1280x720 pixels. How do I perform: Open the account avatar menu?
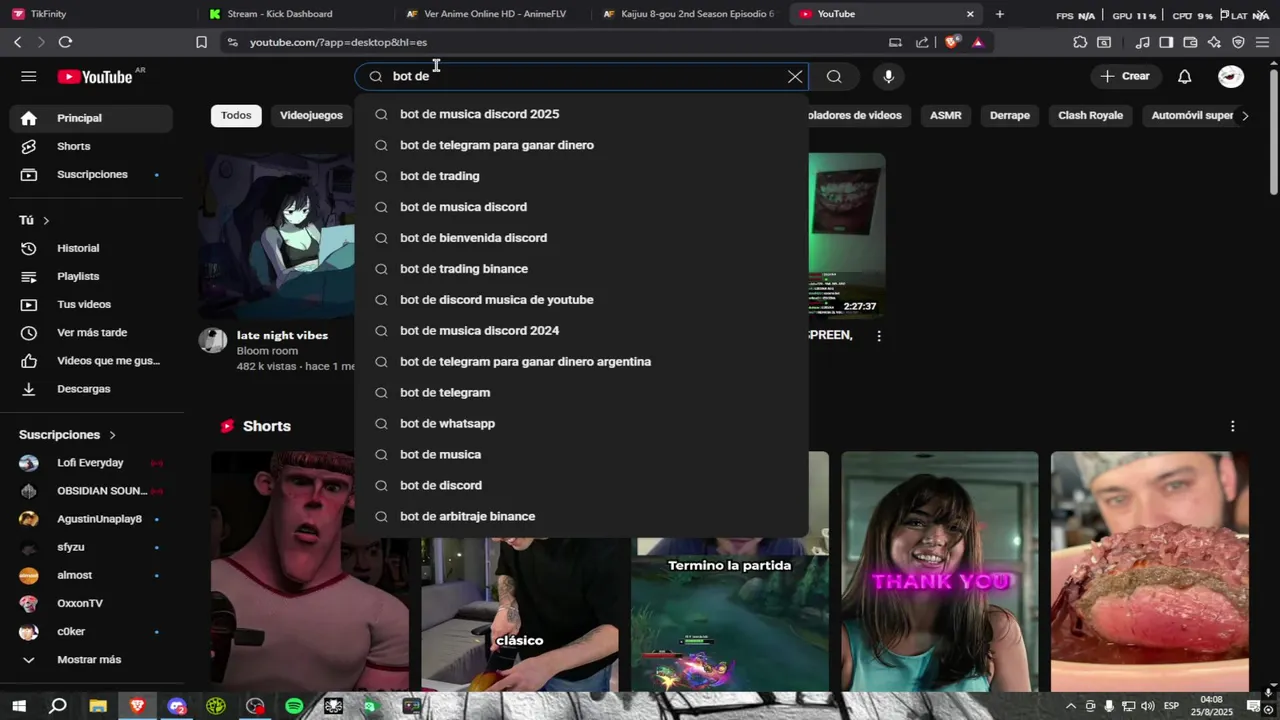click(x=1231, y=76)
